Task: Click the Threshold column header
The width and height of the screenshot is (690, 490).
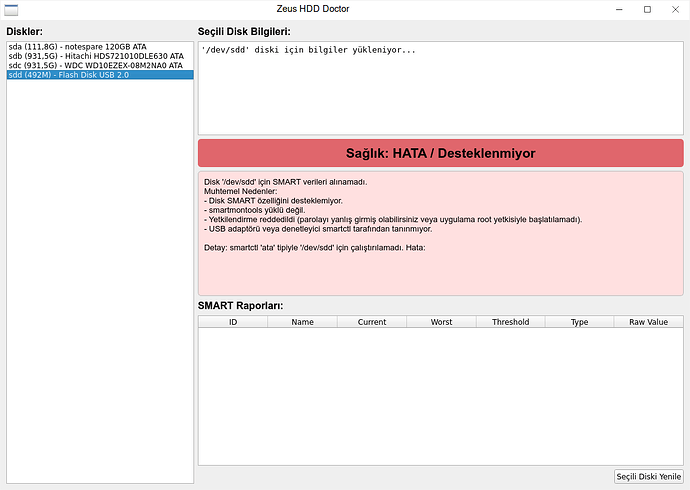Action: [x=510, y=322]
